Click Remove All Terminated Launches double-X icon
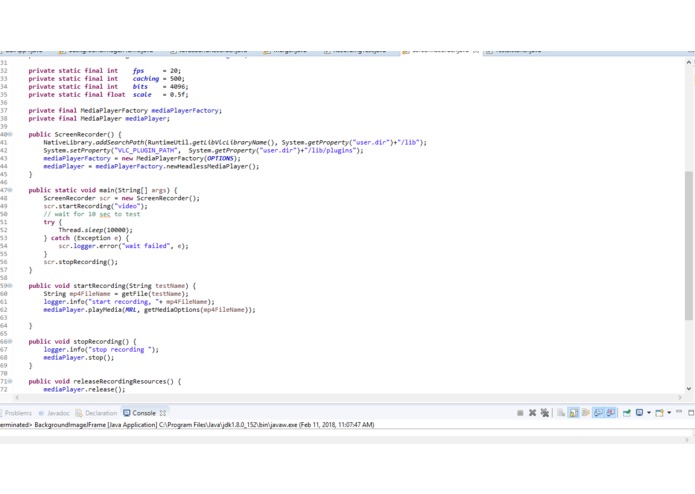 tap(545, 413)
